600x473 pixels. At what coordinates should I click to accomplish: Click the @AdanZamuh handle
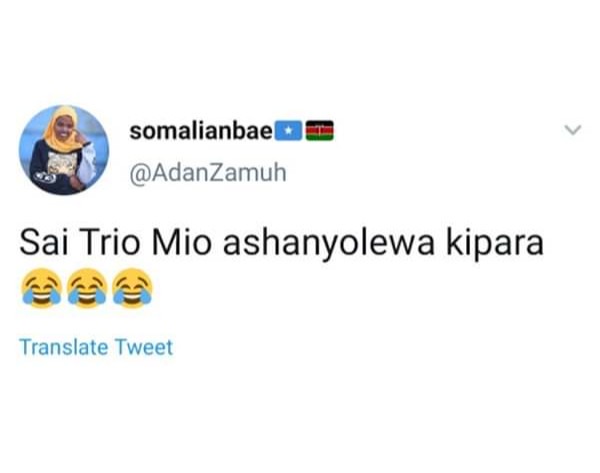208,173
